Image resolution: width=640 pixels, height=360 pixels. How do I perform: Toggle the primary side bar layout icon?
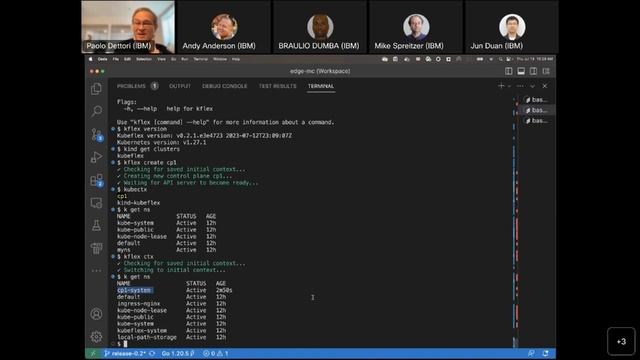[x=509, y=71]
